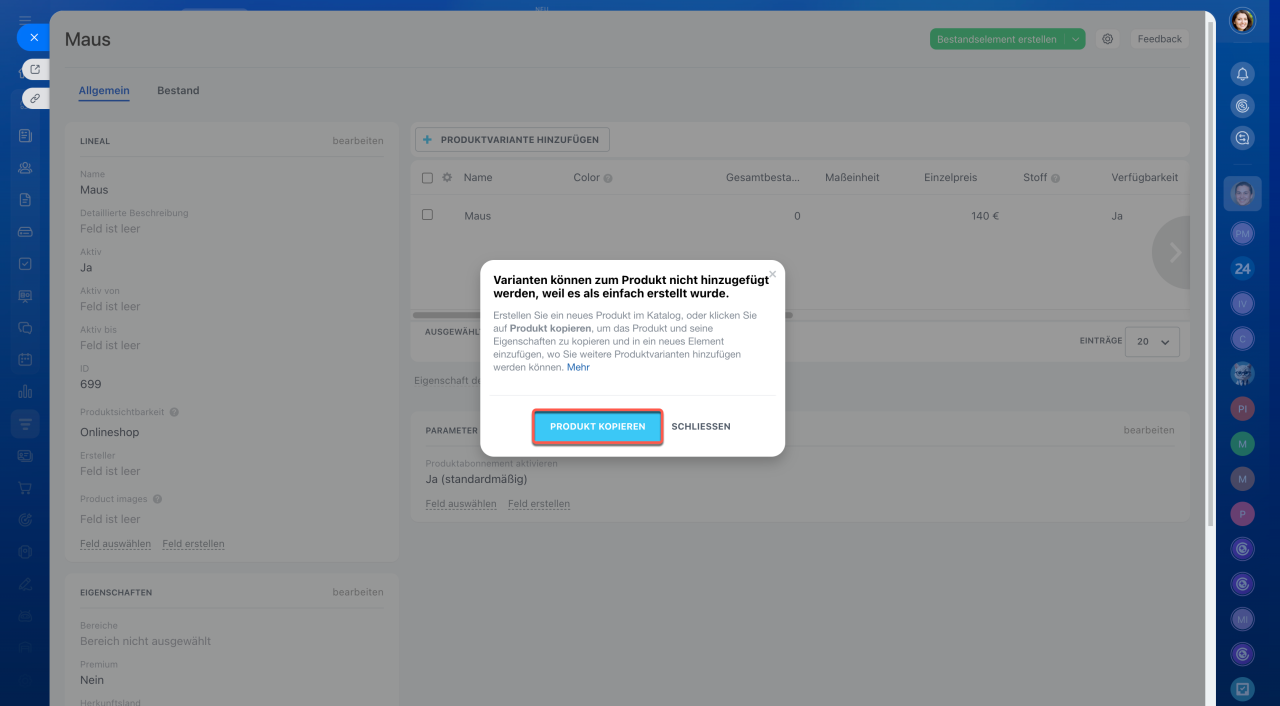Click Bestandselement erstellen button
The height and width of the screenshot is (706, 1280).
997,39
